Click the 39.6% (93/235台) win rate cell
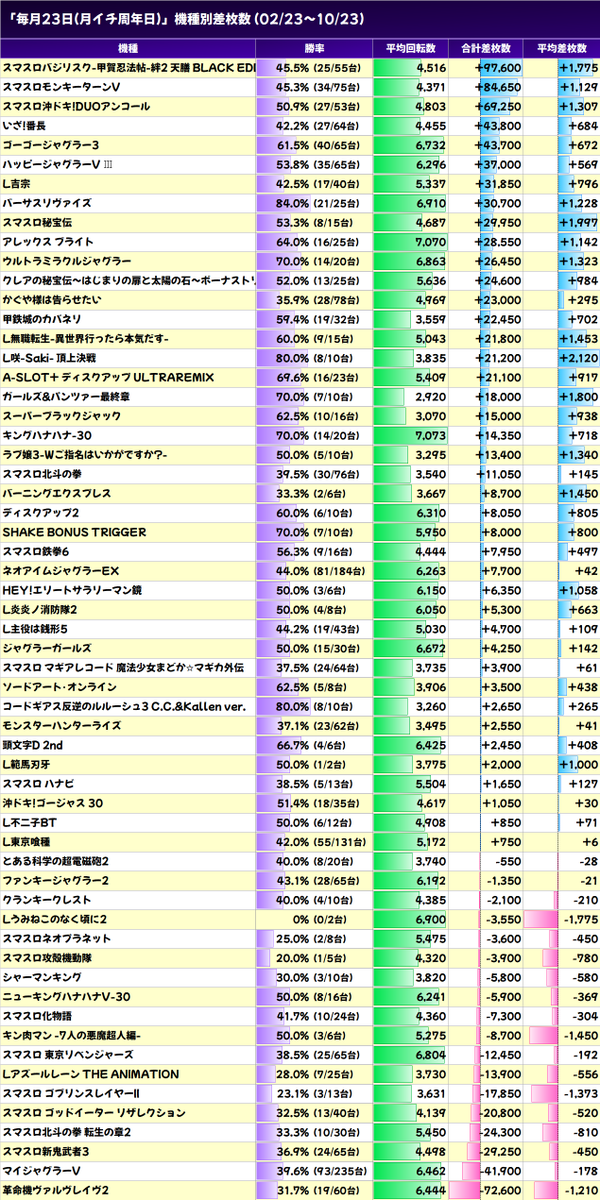 coord(314,1171)
